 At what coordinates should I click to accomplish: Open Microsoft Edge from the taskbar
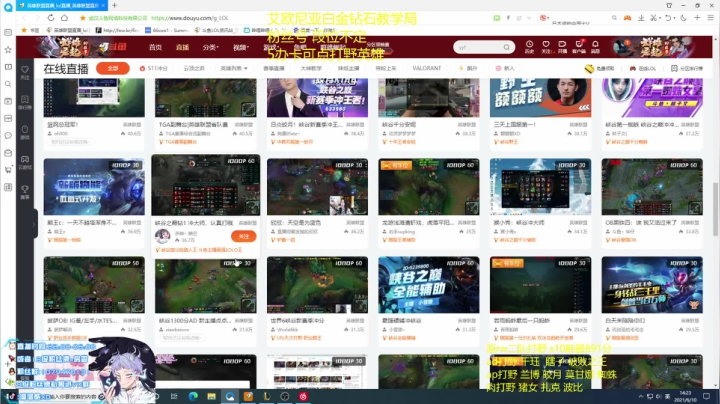pos(193,396)
